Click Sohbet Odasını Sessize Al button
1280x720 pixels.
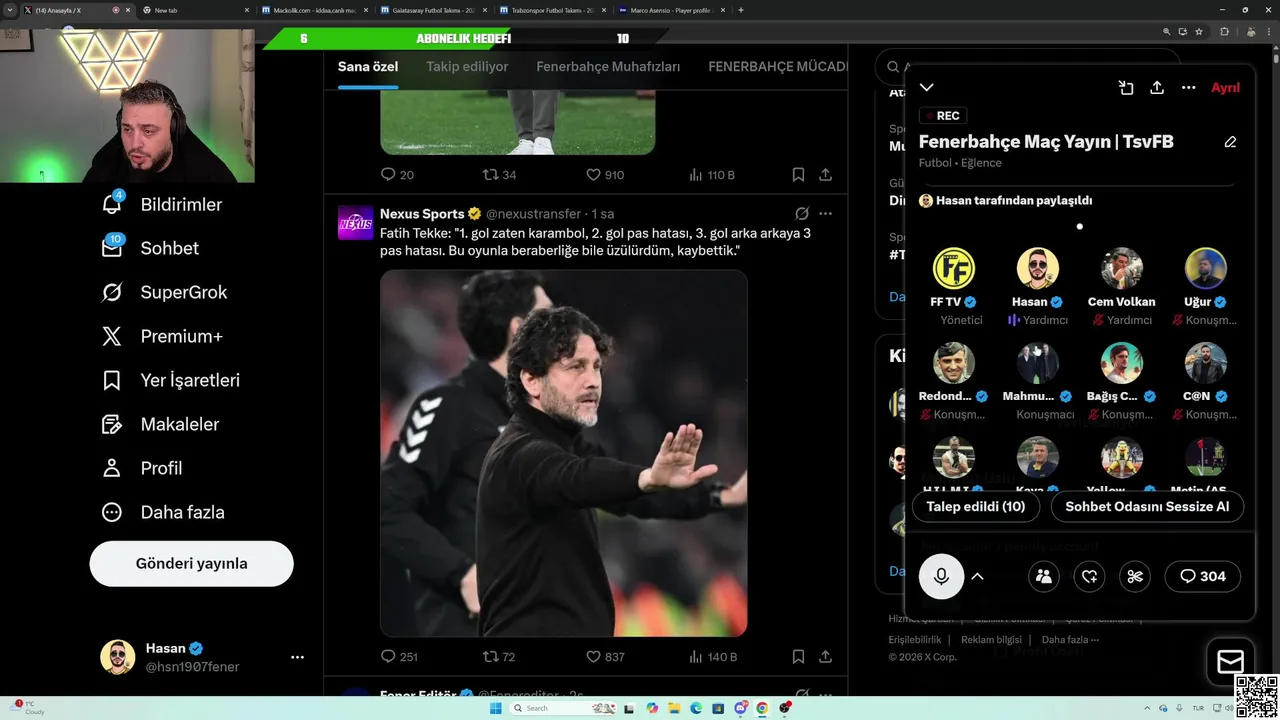1147,507
